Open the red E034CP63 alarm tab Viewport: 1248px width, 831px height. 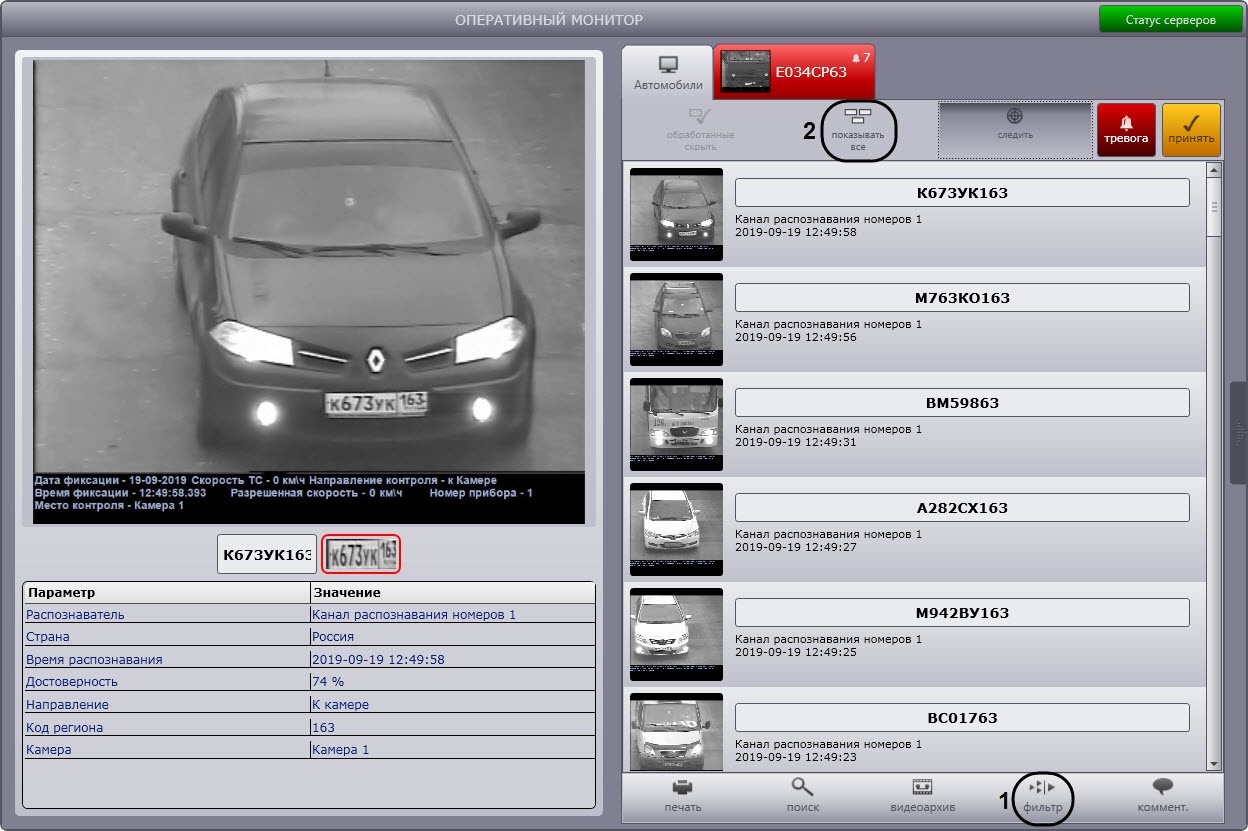pyautogui.click(x=795, y=72)
